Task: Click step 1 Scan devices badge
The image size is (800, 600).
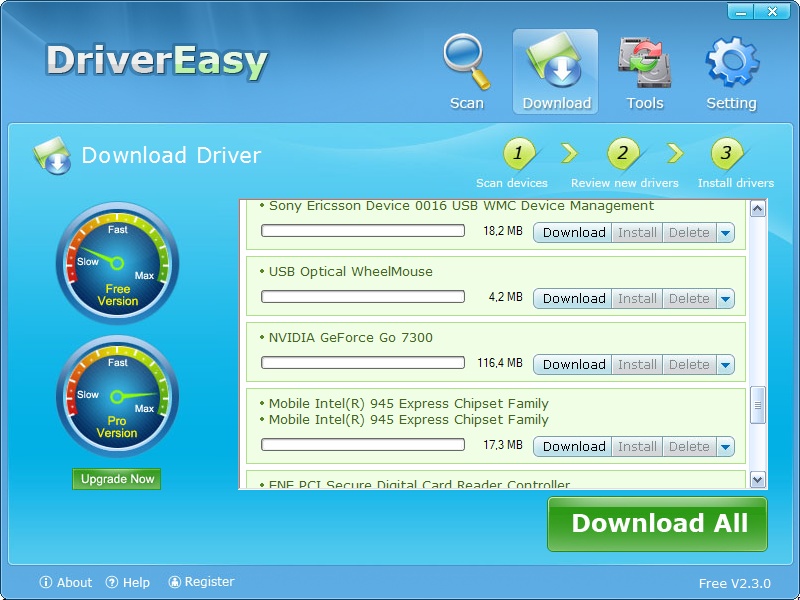Action: click(x=518, y=154)
